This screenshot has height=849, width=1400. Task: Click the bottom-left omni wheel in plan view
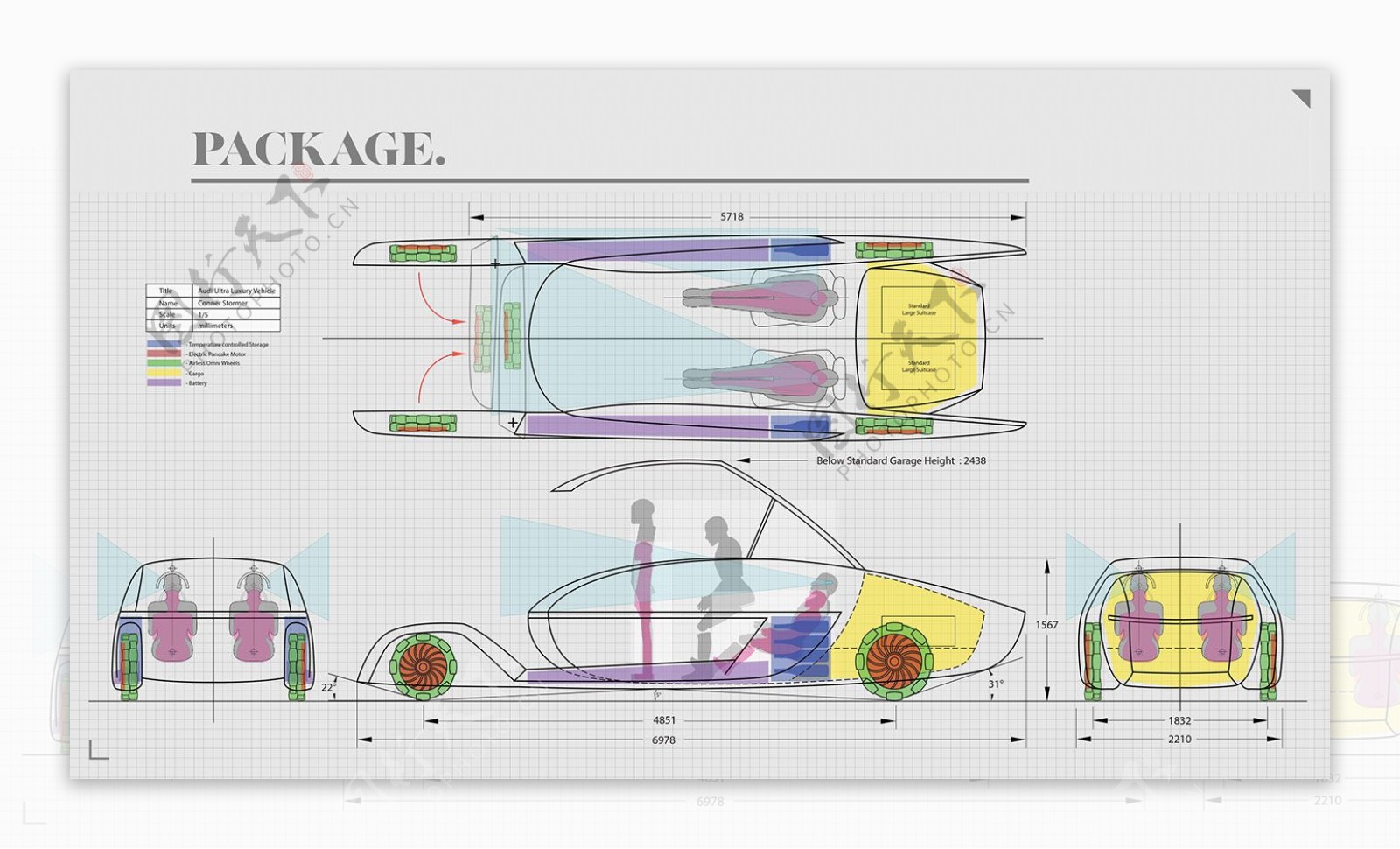point(423,424)
